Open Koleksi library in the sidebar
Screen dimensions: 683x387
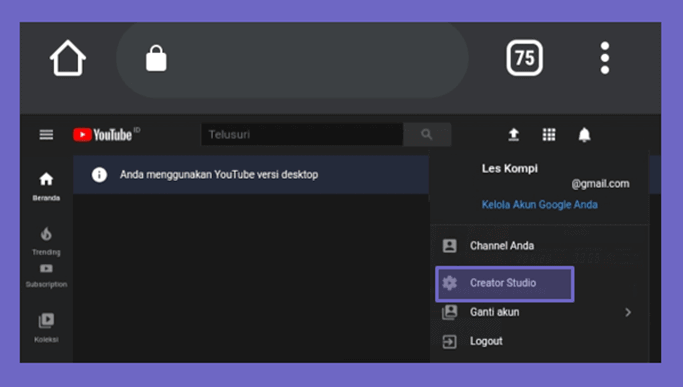[46, 328]
